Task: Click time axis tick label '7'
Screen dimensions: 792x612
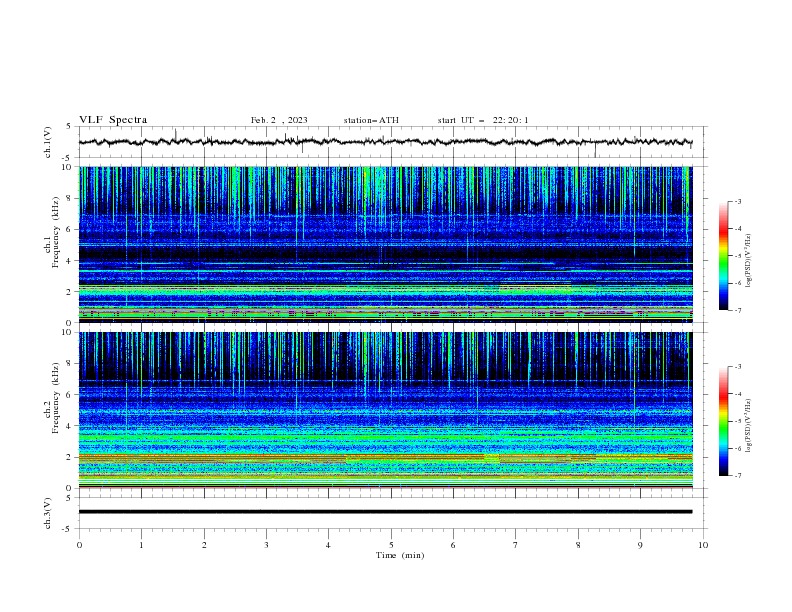Action: coord(516,545)
